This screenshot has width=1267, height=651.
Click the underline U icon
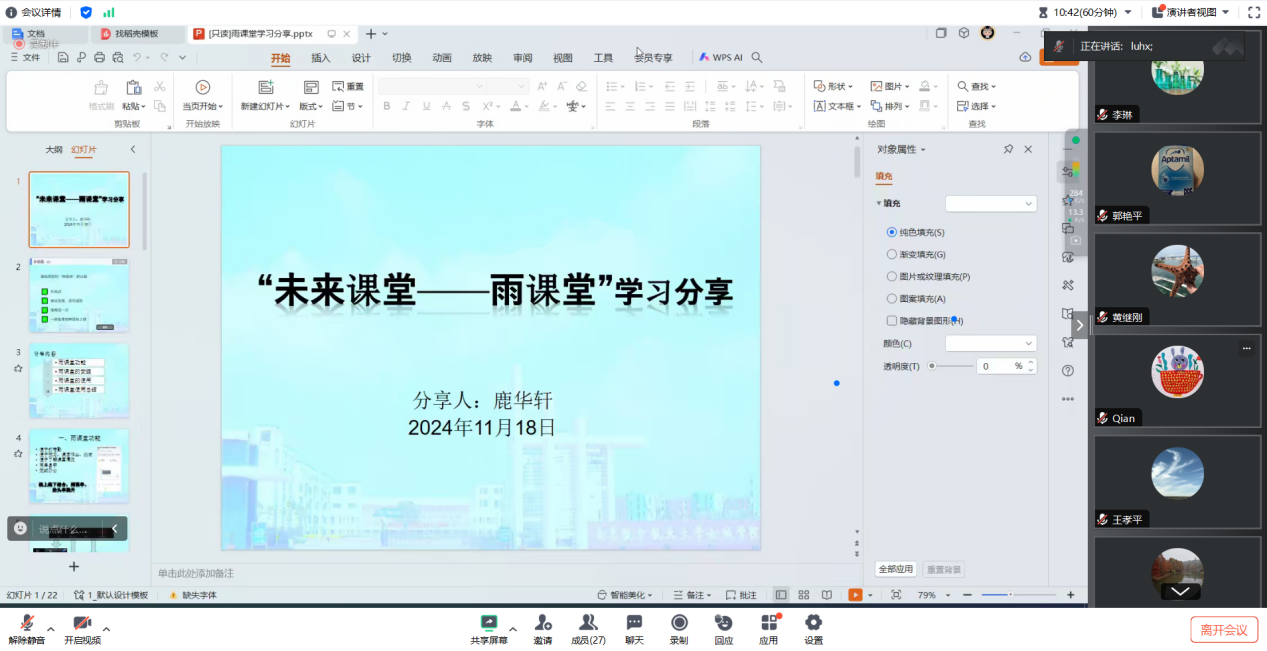(427, 106)
